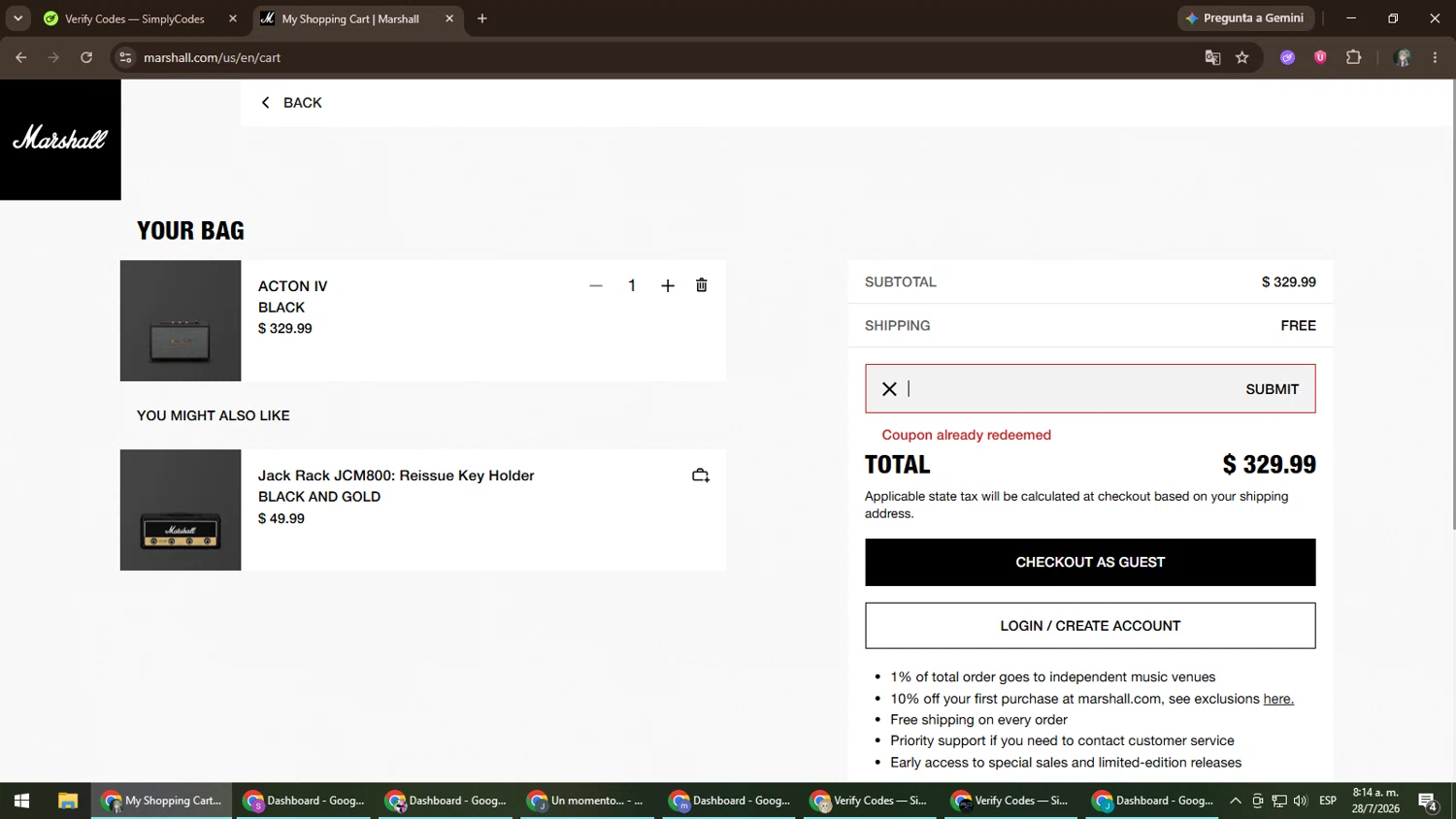The width and height of the screenshot is (1456, 819).
Task: Submit the coupon code
Action: [x=1272, y=389]
